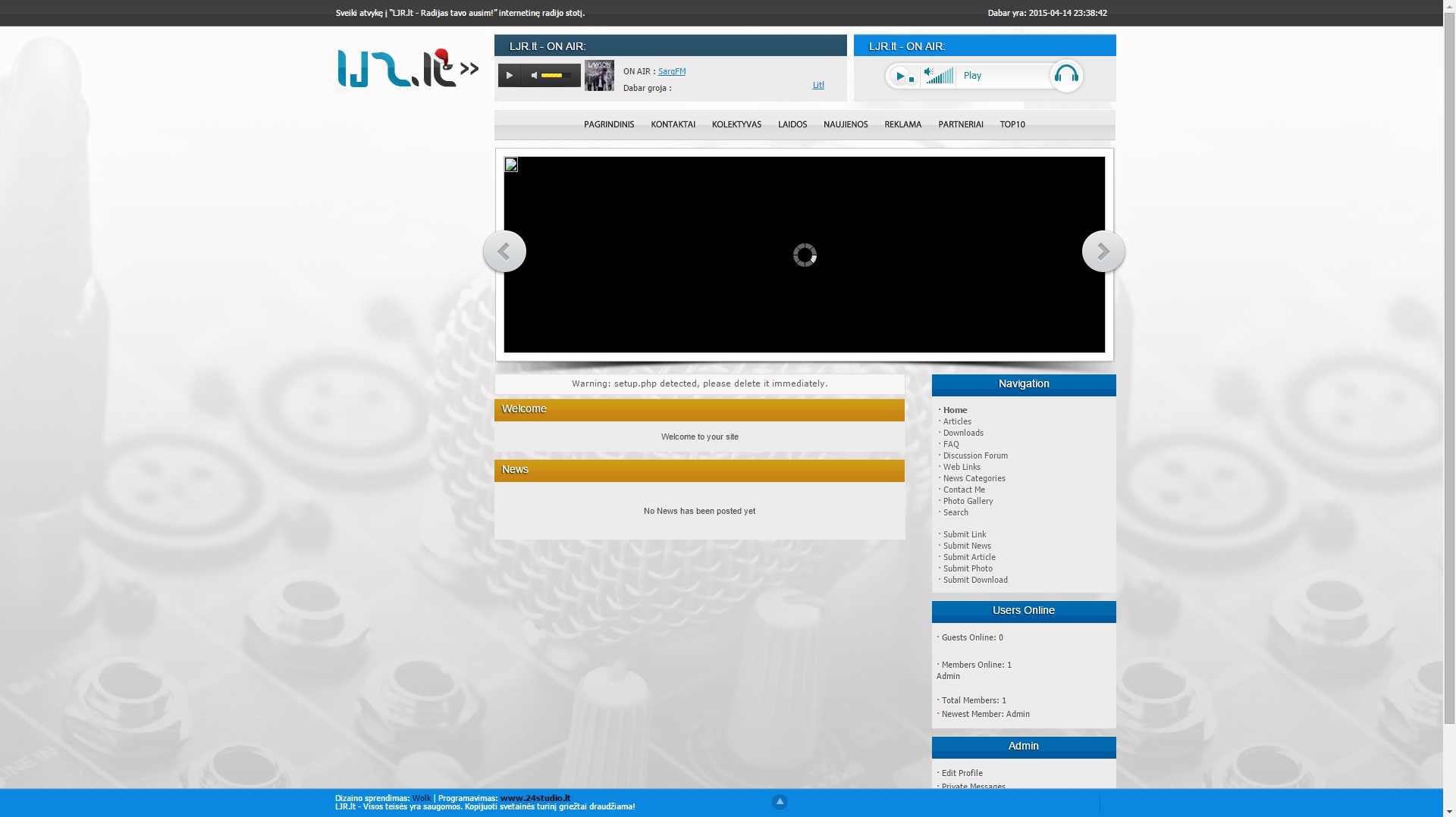The image size is (1456, 817).
Task: Mute the dark player's speaker icon
Action: pyautogui.click(x=534, y=75)
